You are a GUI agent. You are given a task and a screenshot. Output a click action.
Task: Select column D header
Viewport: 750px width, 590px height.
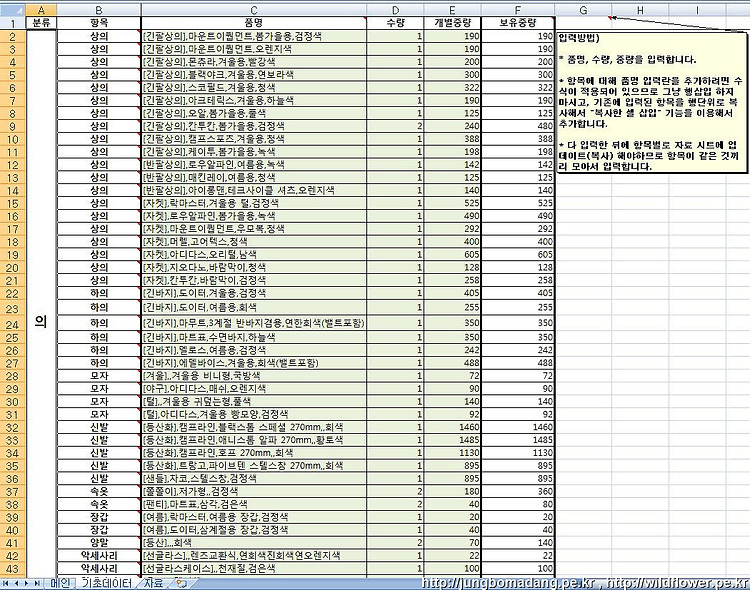(395, 10)
